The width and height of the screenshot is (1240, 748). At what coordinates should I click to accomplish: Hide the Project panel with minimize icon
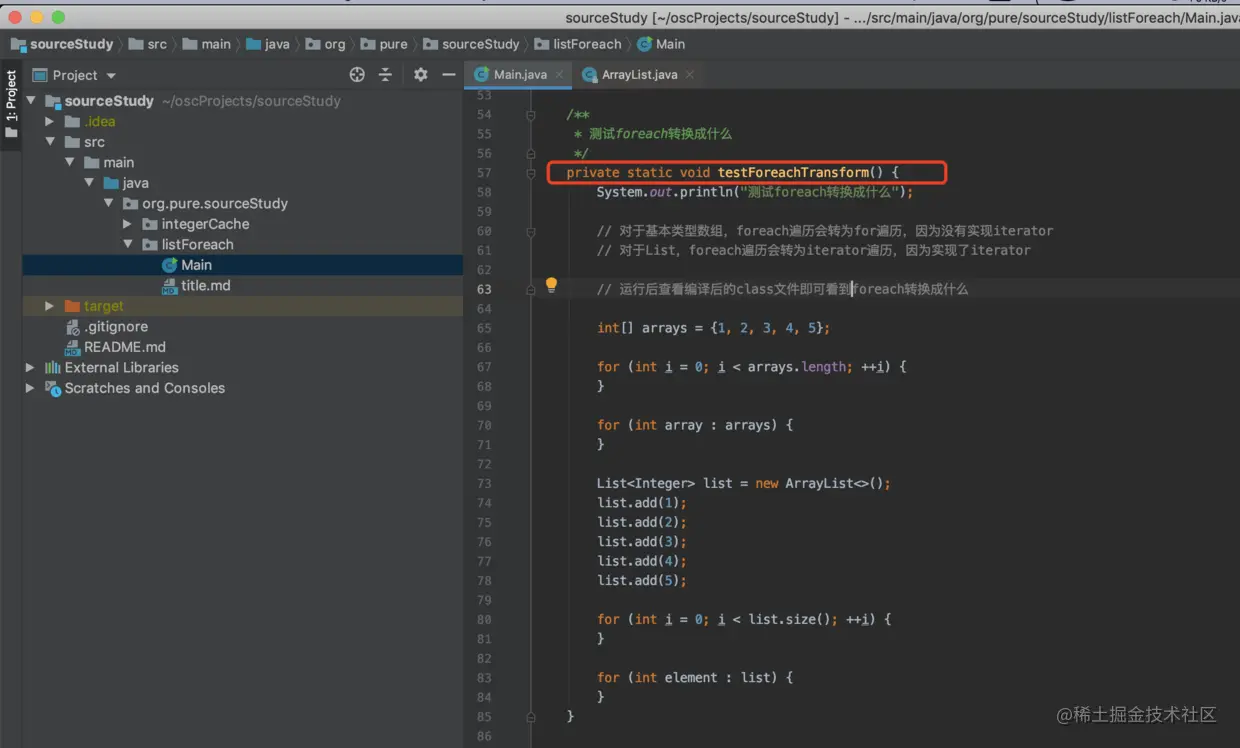click(449, 75)
